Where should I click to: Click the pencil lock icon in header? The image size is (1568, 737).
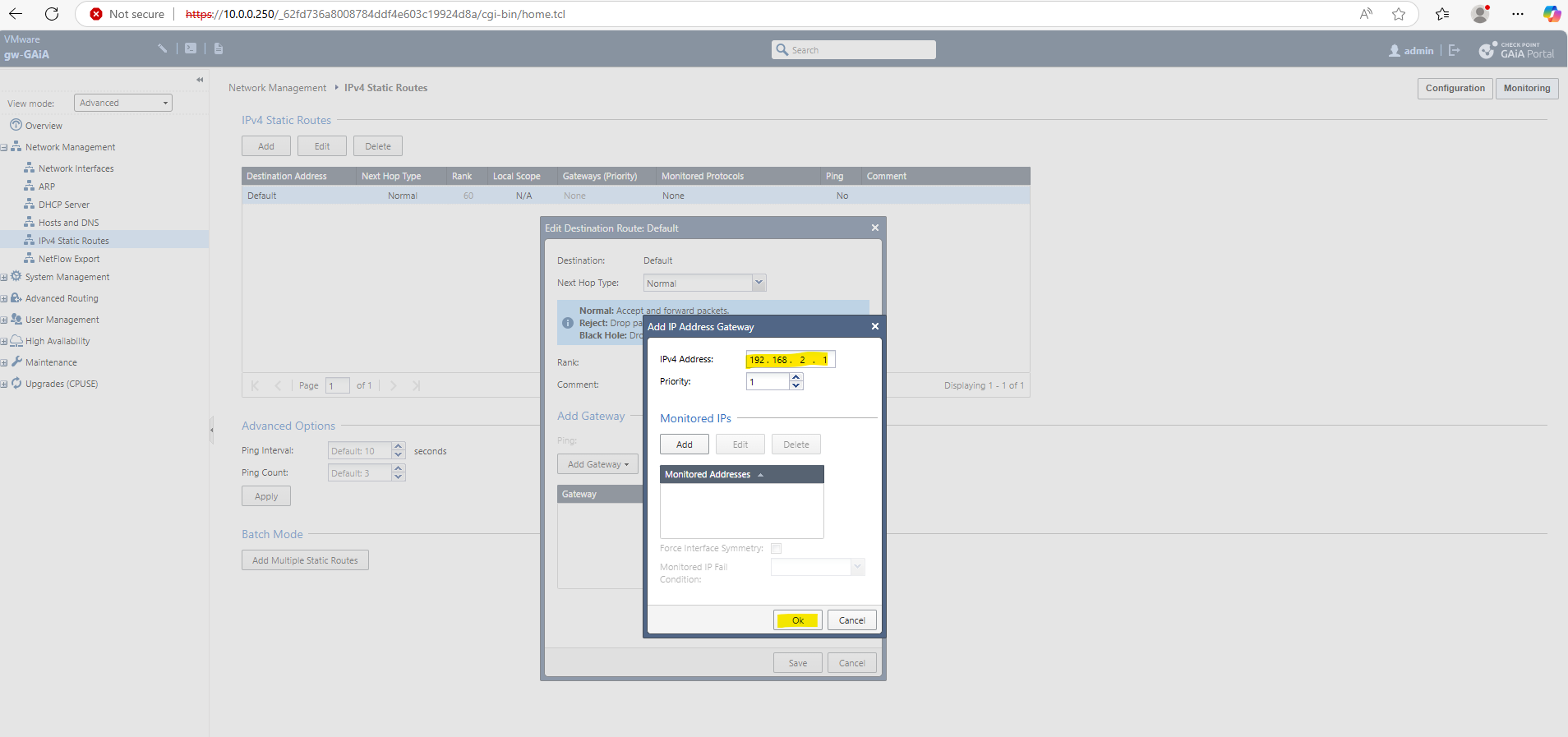click(163, 48)
